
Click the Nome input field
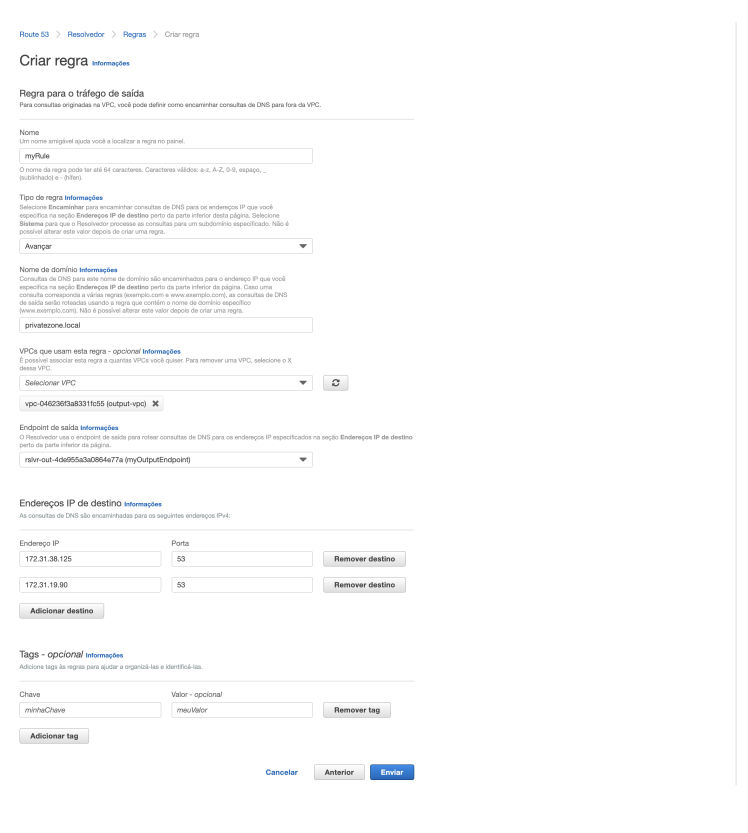tap(166, 156)
